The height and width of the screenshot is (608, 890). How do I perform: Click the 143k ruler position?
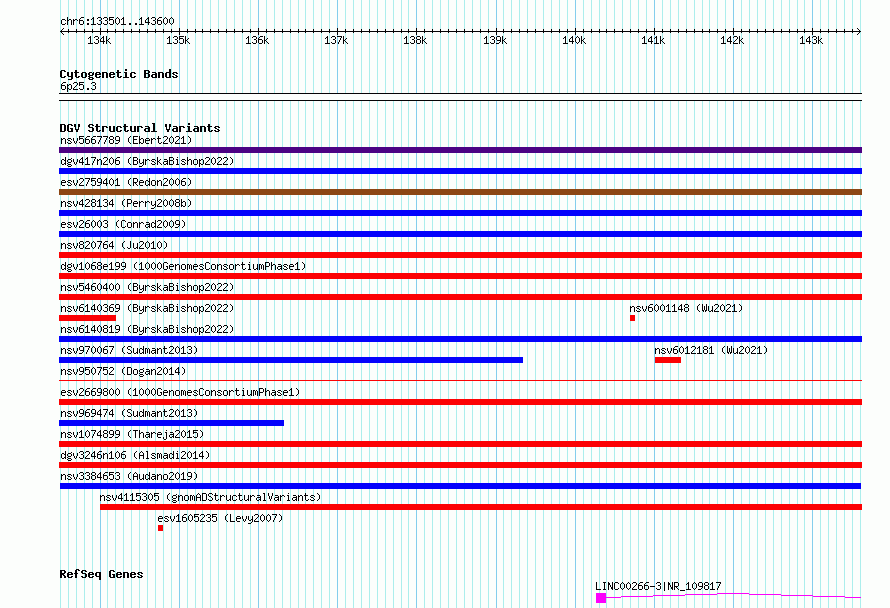pyautogui.click(x=811, y=40)
